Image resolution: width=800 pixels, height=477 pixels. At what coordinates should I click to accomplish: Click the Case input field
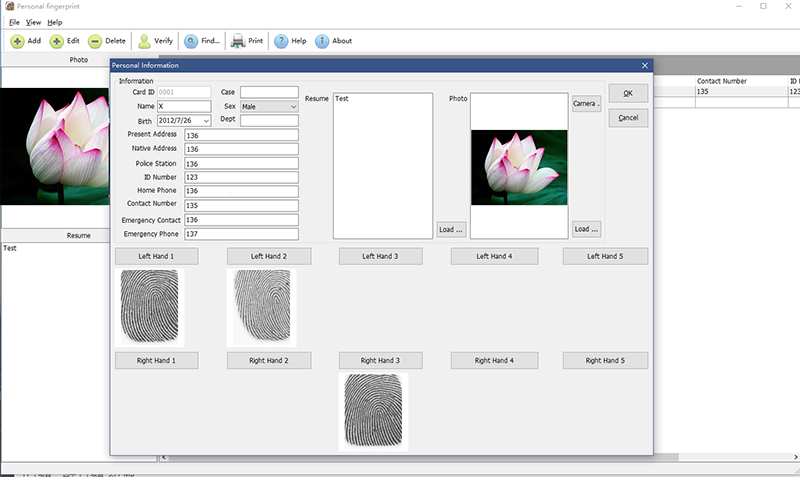[x=269, y=92]
